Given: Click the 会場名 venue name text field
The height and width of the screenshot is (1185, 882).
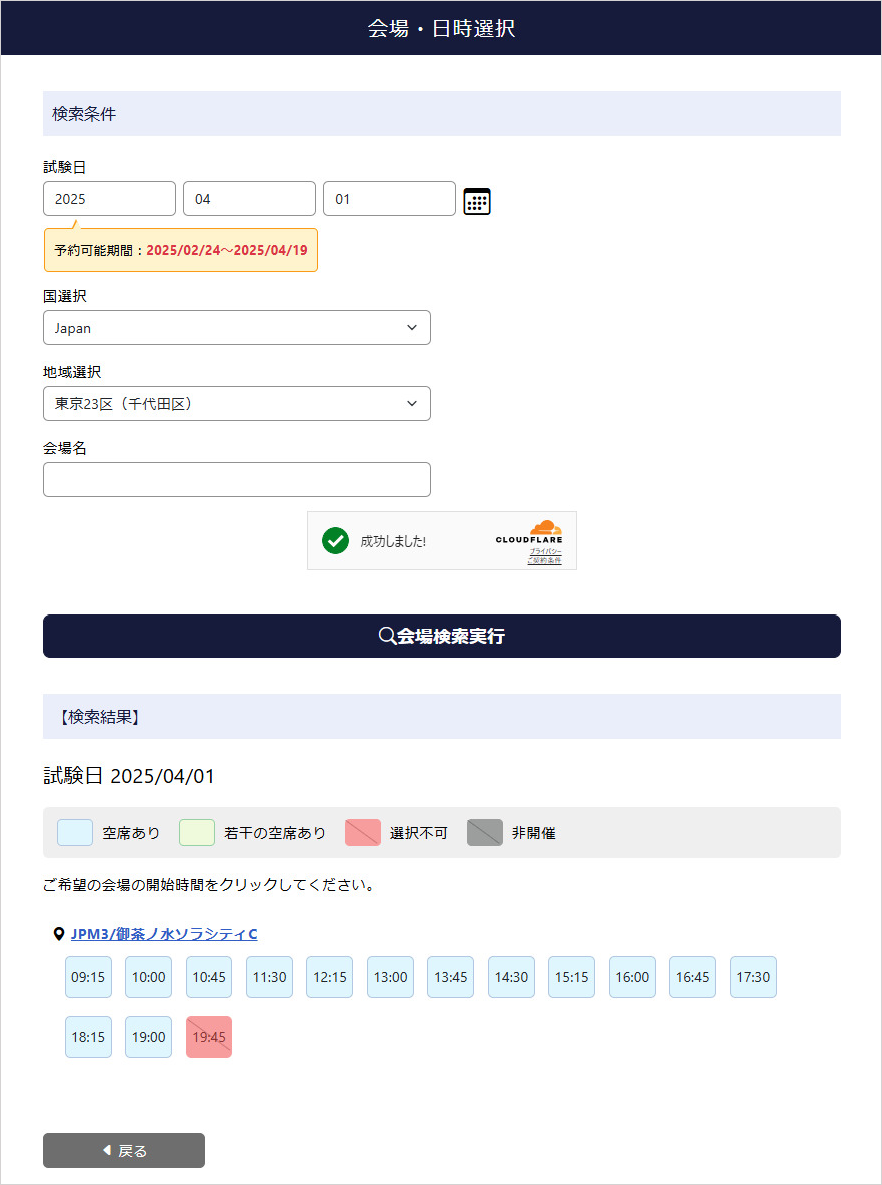Looking at the screenshot, I should 237,480.
